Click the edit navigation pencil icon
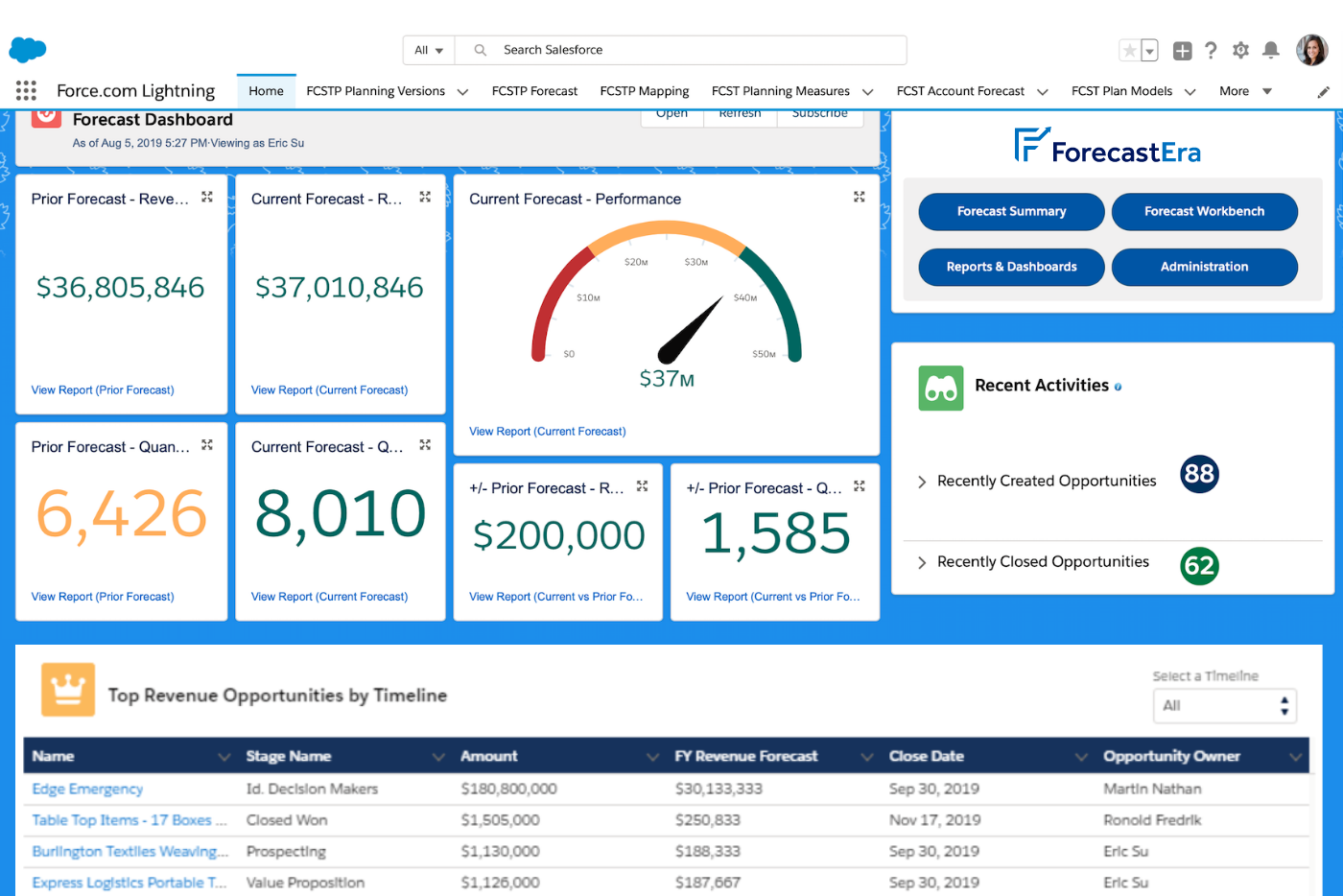This screenshot has height=896, width=1343. tap(1323, 92)
